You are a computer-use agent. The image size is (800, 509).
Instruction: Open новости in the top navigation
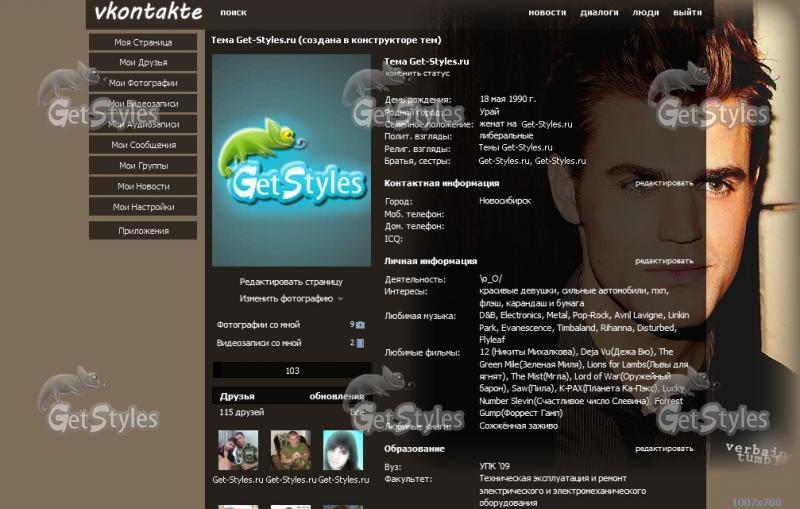point(547,12)
